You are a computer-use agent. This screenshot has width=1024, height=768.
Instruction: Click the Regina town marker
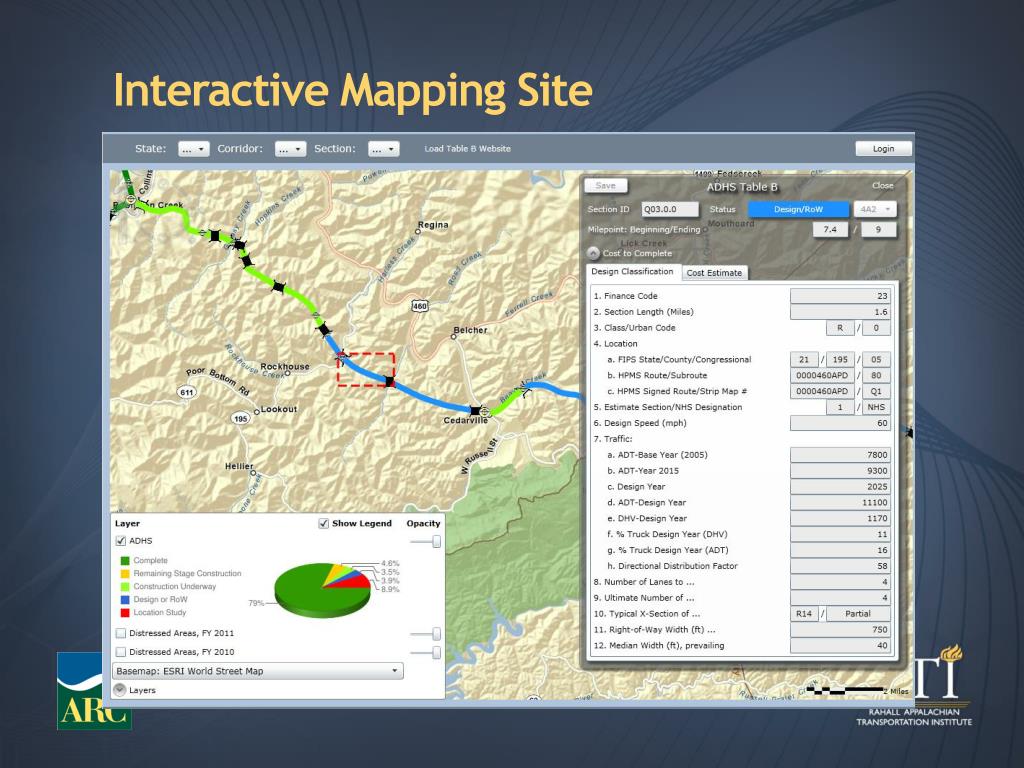pos(419,231)
